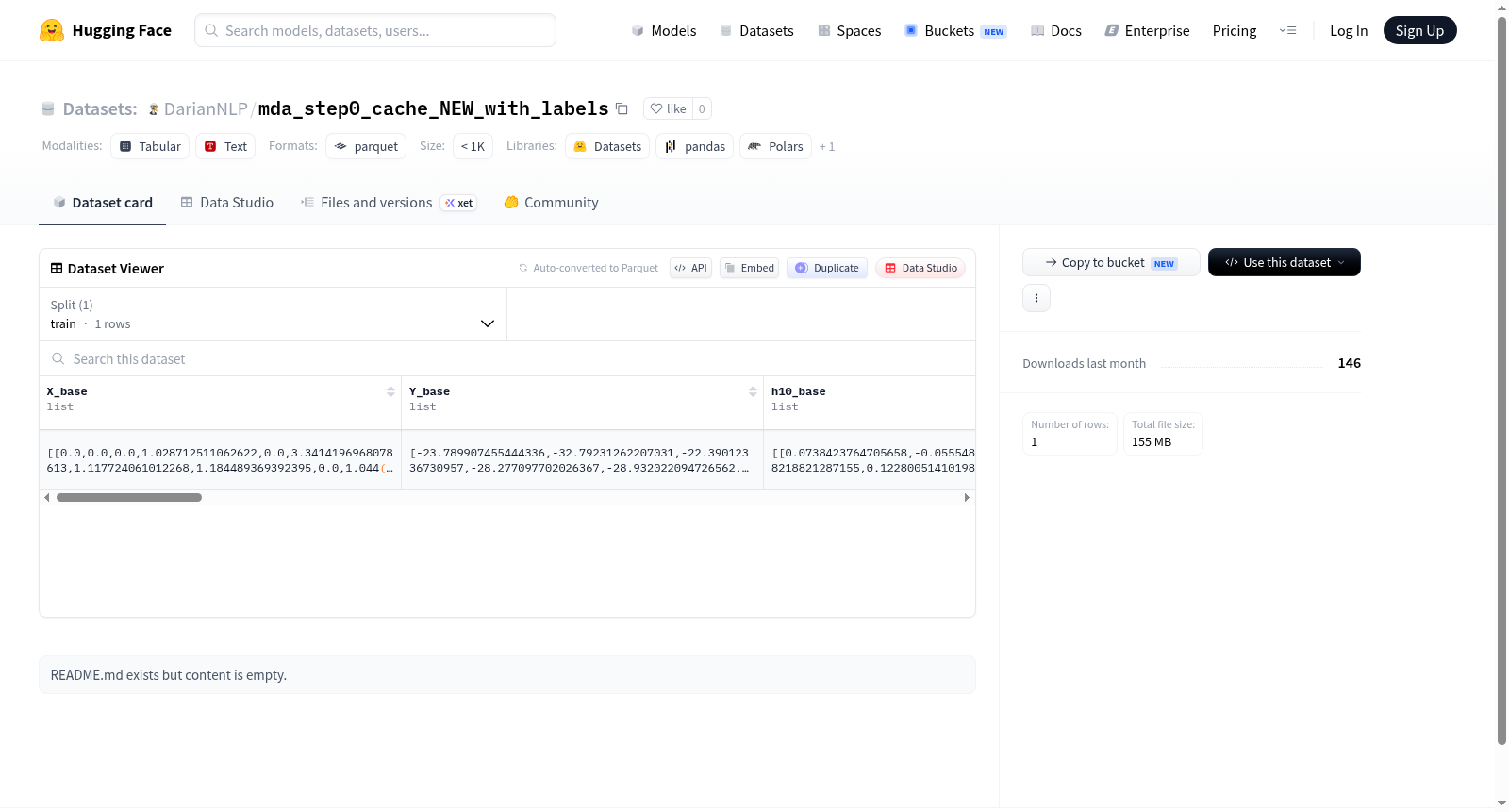This screenshot has height=812, width=1509.
Task: Click the mda_step0_cache_NEW_with_labels dataset title
Action: click(433, 109)
